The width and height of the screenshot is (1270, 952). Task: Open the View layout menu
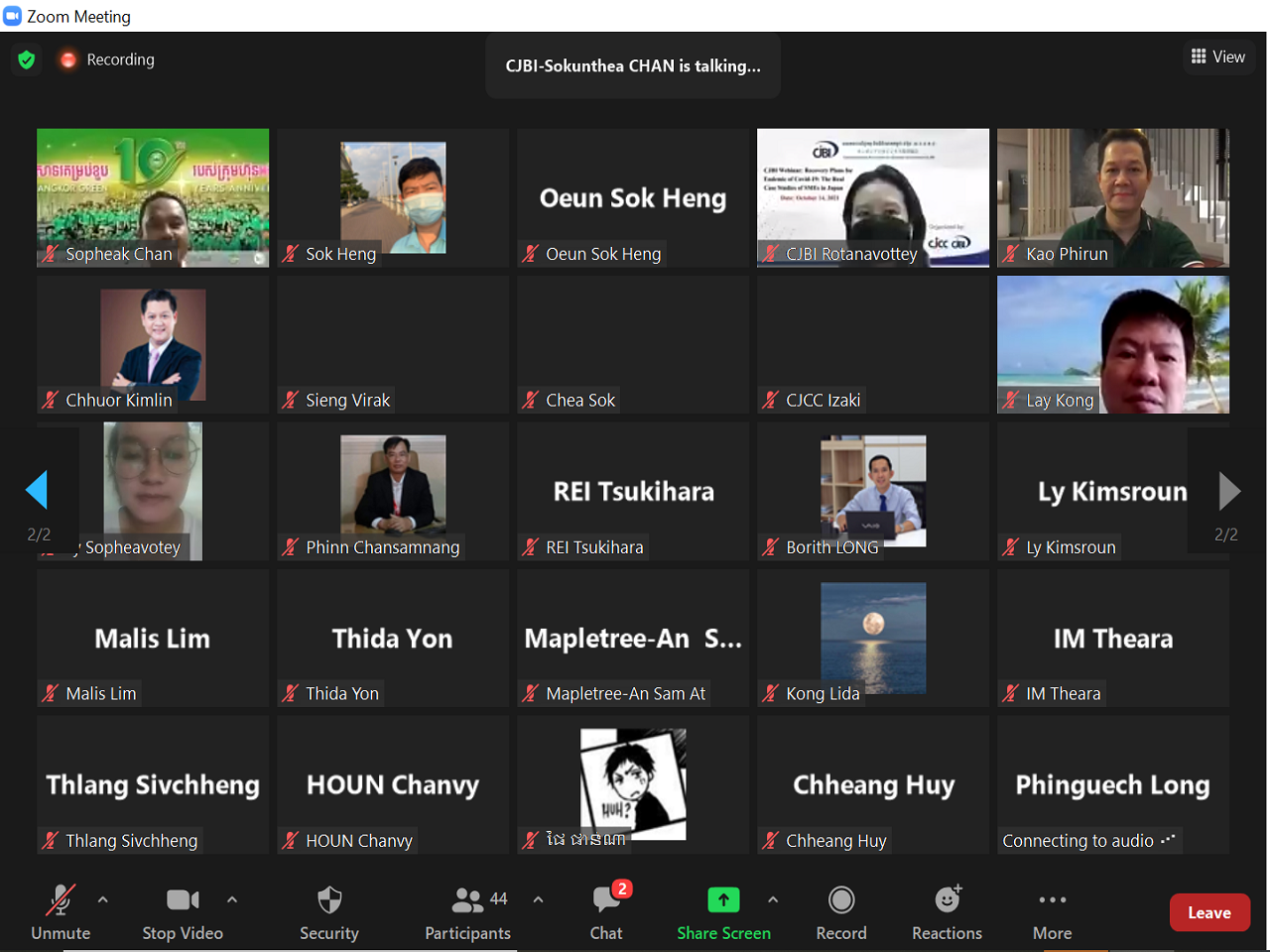[x=1217, y=57]
